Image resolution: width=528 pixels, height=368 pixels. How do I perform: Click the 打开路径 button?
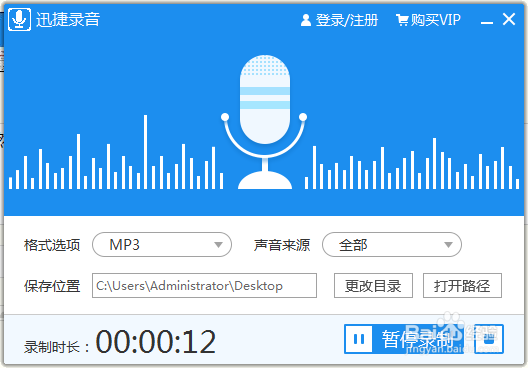pyautogui.click(x=462, y=286)
